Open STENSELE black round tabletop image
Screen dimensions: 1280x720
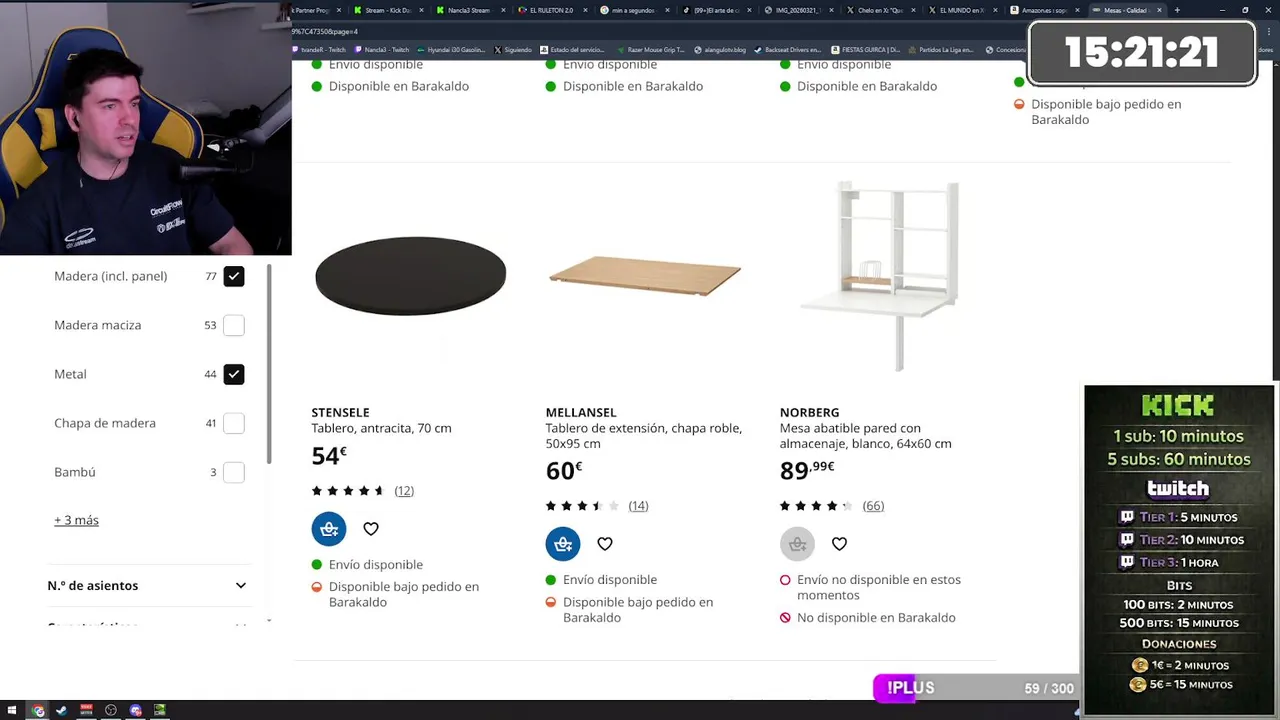pos(410,276)
